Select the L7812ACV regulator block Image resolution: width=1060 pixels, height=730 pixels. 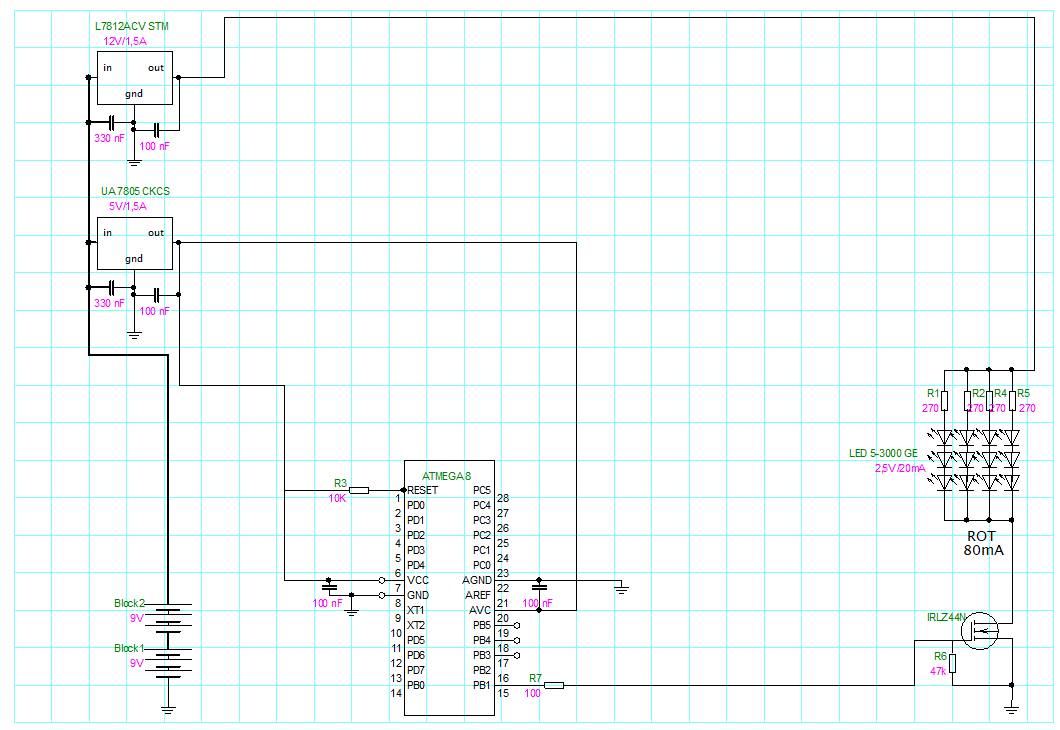tap(135, 78)
